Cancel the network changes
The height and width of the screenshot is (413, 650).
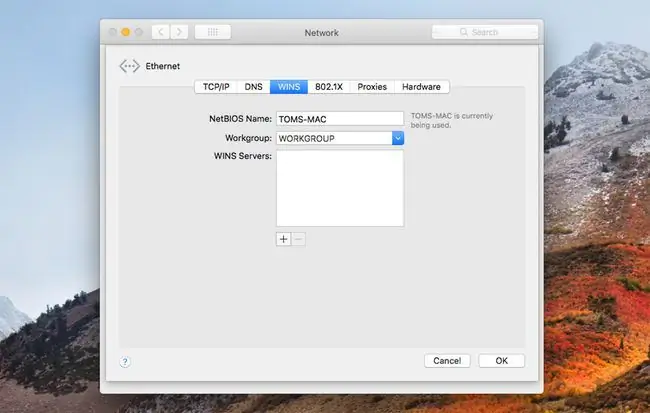447,361
